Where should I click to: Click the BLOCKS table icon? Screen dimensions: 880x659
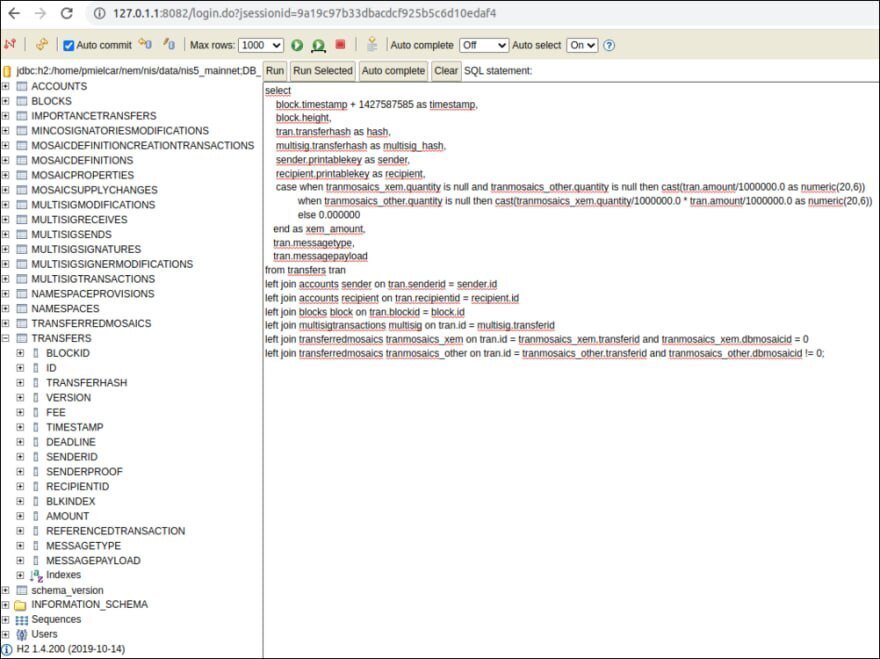(22, 101)
